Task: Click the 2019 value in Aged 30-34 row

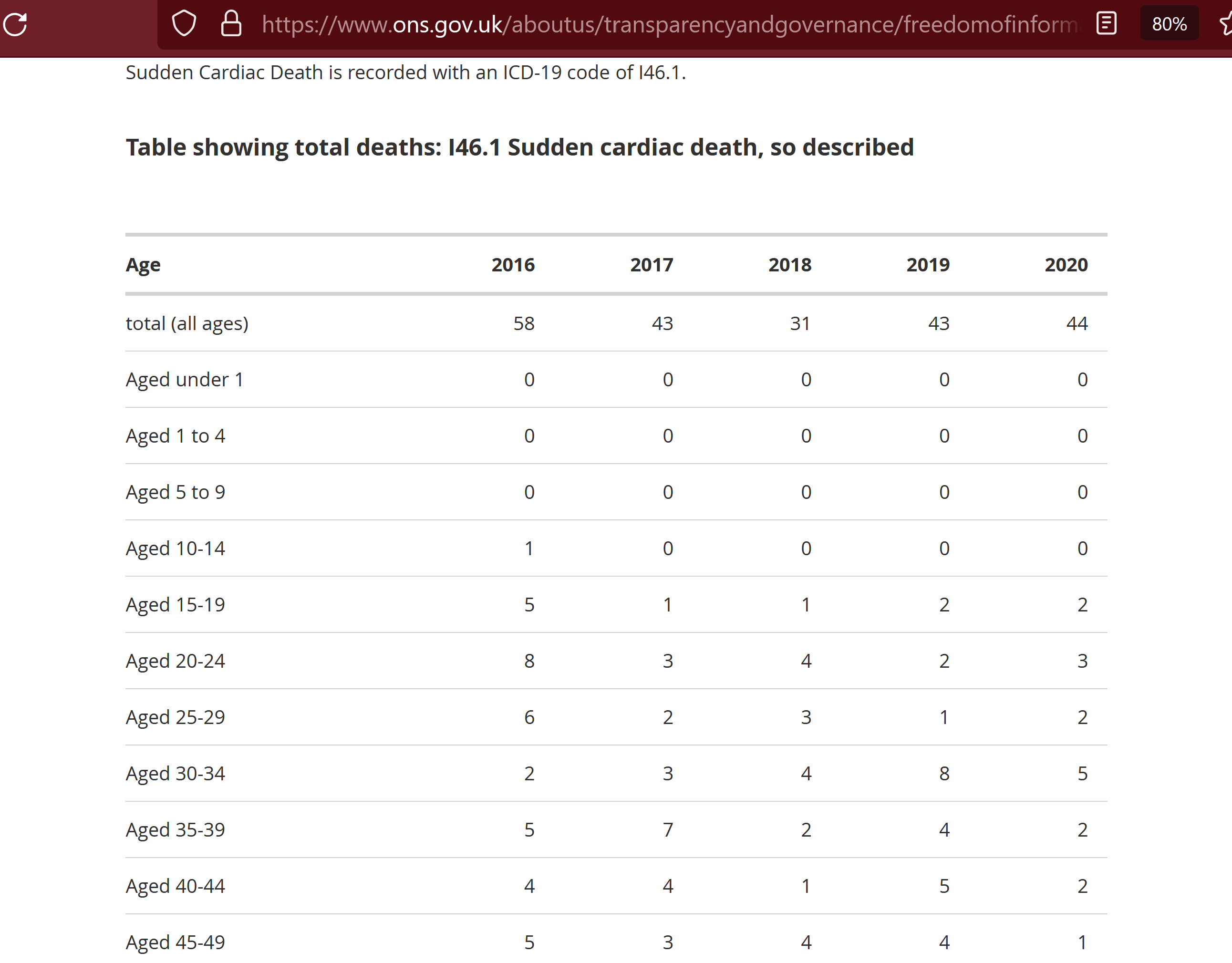Action: pyautogui.click(x=944, y=774)
